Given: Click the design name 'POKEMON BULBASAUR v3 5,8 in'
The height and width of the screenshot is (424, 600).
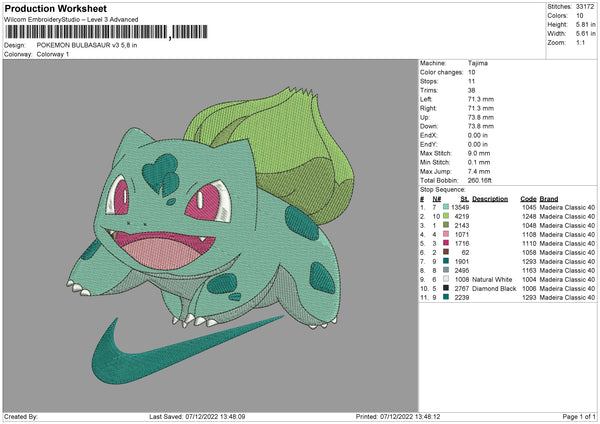Looking at the screenshot, I should [87, 45].
